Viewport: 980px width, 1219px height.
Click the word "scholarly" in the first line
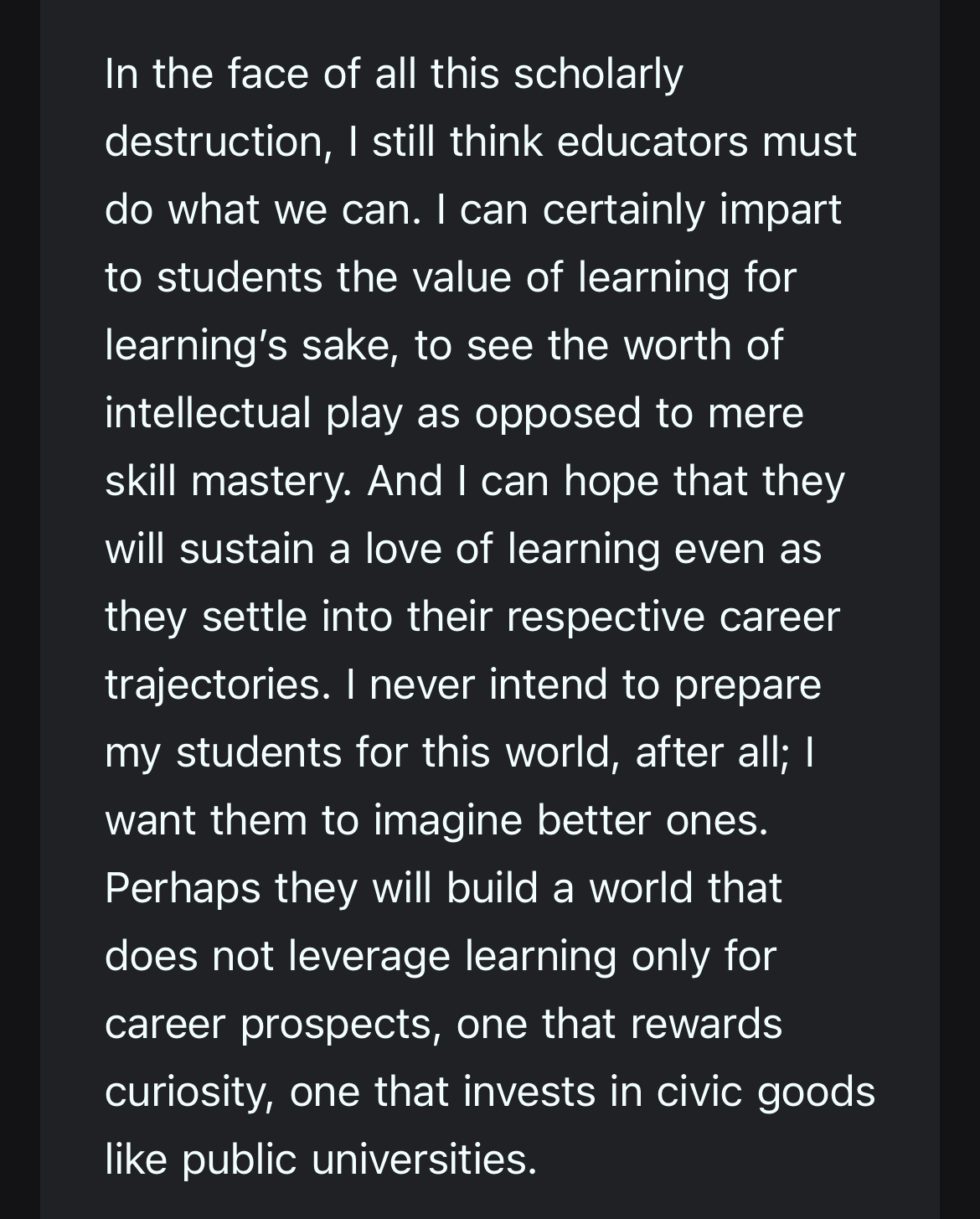(x=598, y=75)
